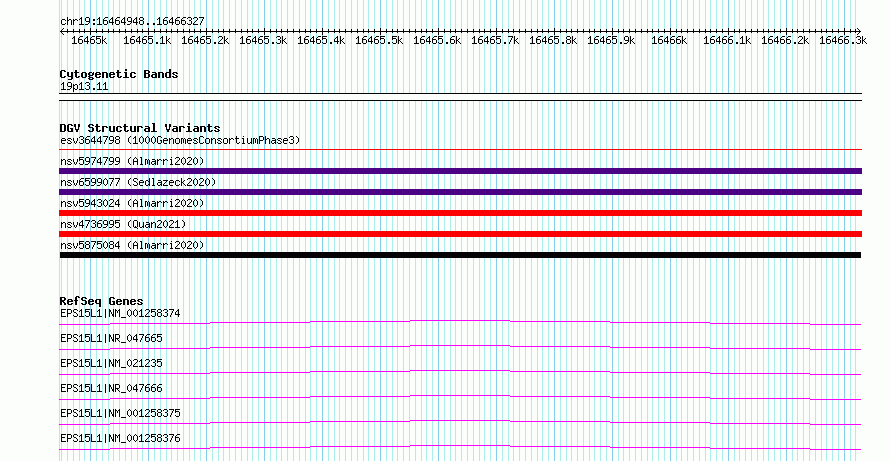Click the 16465.9k ruler tick label

[x=611, y=40]
